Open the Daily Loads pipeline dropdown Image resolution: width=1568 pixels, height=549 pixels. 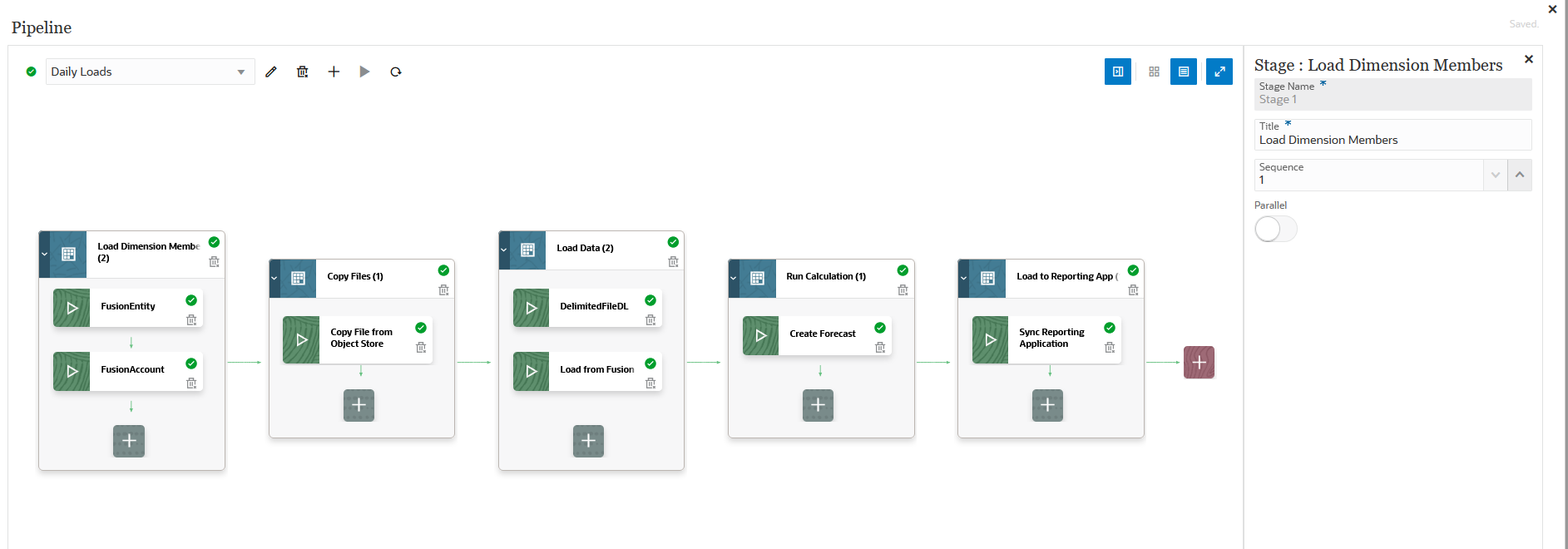point(241,72)
